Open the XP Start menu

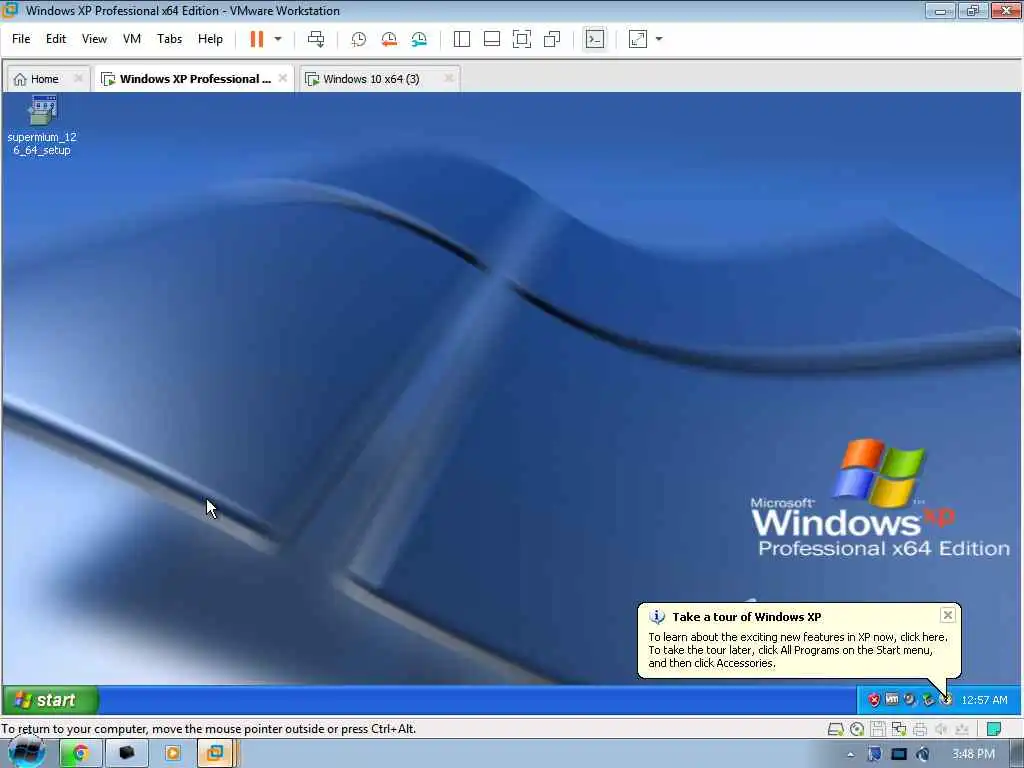pyautogui.click(x=50, y=700)
